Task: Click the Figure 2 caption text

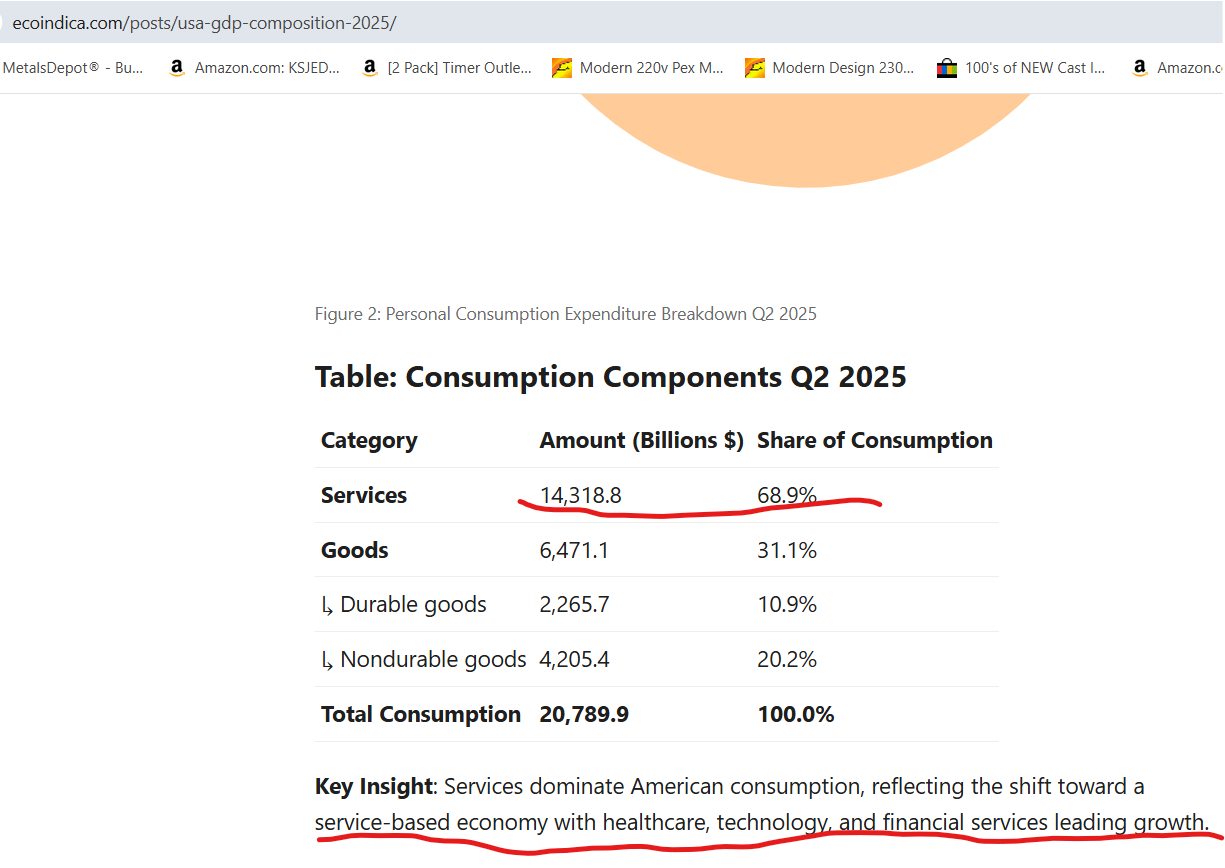Action: click(x=565, y=314)
